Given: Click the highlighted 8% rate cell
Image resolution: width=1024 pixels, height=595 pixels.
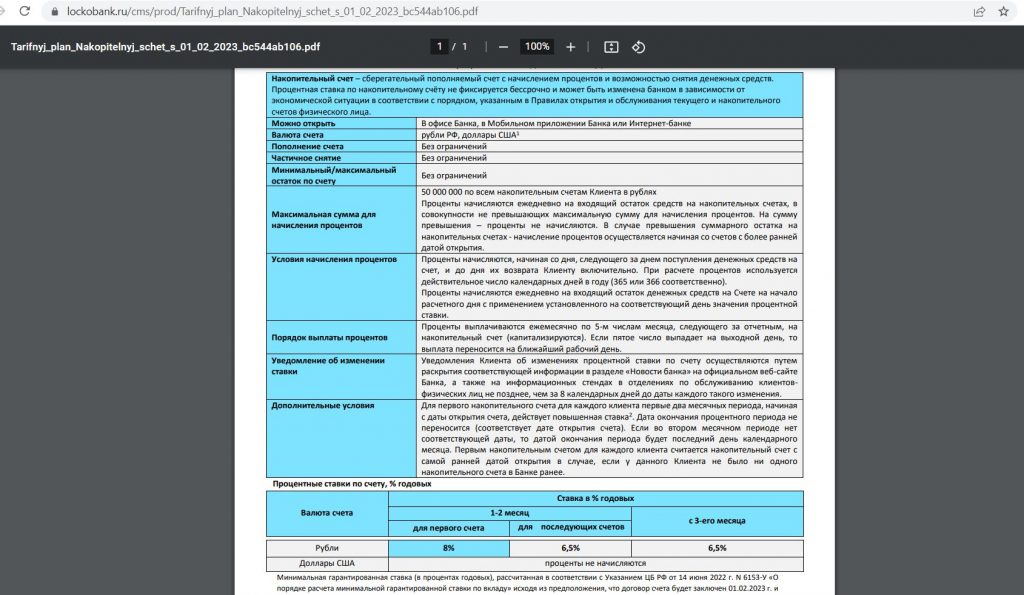Looking at the screenshot, I should pos(449,548).
